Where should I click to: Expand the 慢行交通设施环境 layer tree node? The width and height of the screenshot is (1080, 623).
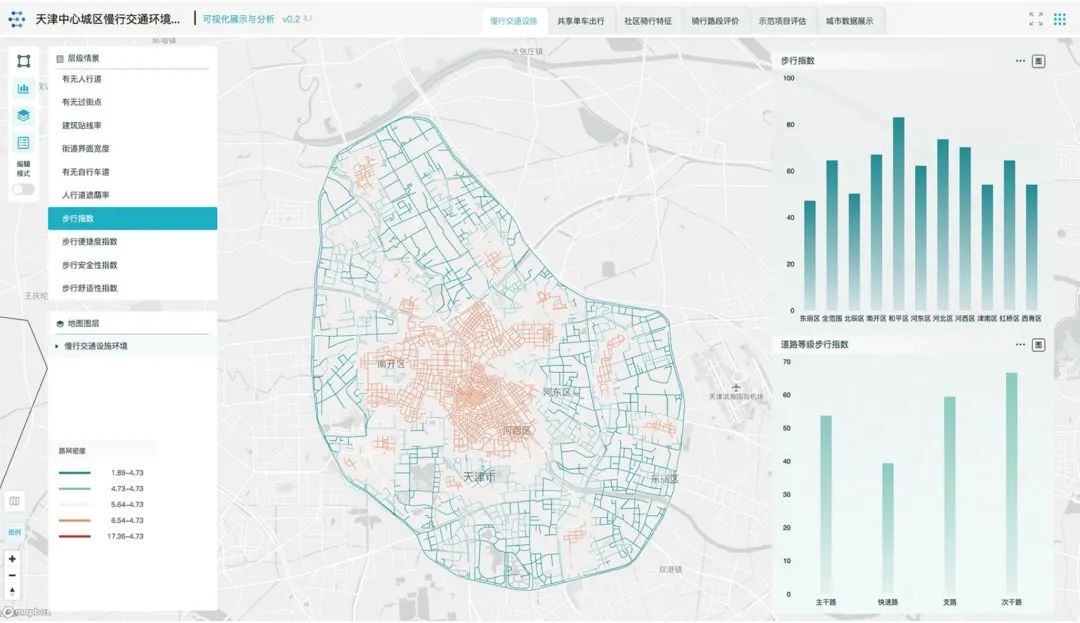(56, 346)
